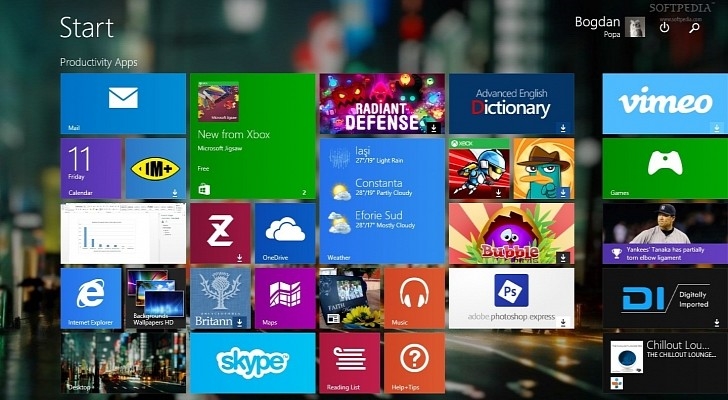Open Internet Explorer tile
Screen dimensions: 728x400
coord(91,298)
